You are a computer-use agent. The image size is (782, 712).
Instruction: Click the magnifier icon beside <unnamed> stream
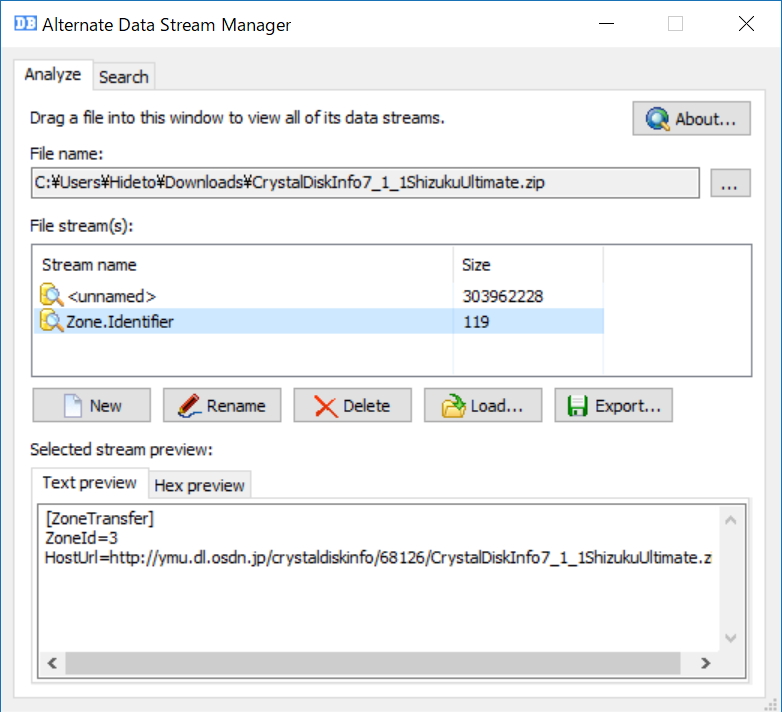pyautogui.click(x=51, y=296)
